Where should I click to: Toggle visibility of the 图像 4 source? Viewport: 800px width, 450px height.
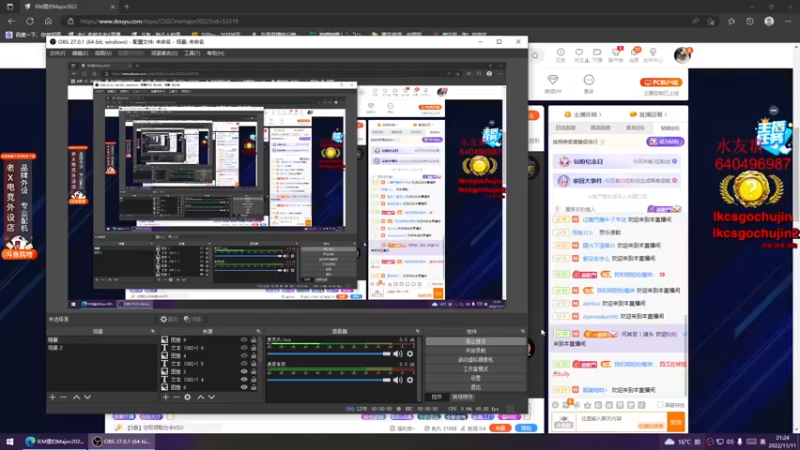(x=244, y=356)
